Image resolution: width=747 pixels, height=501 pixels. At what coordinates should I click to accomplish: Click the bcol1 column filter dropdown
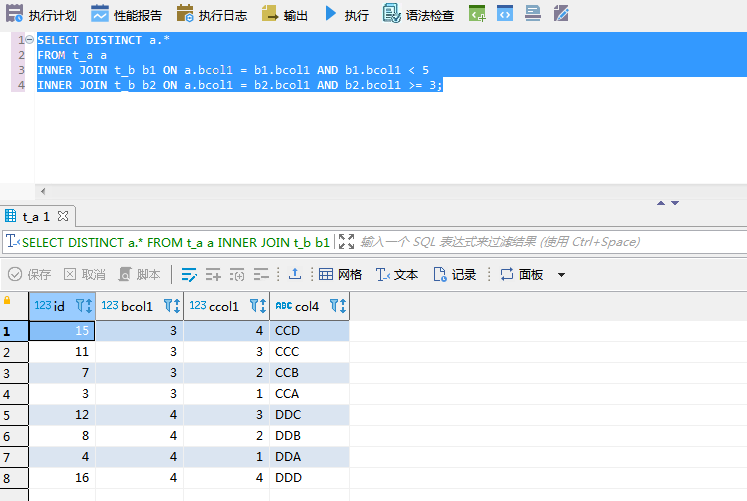coord(171,306)
